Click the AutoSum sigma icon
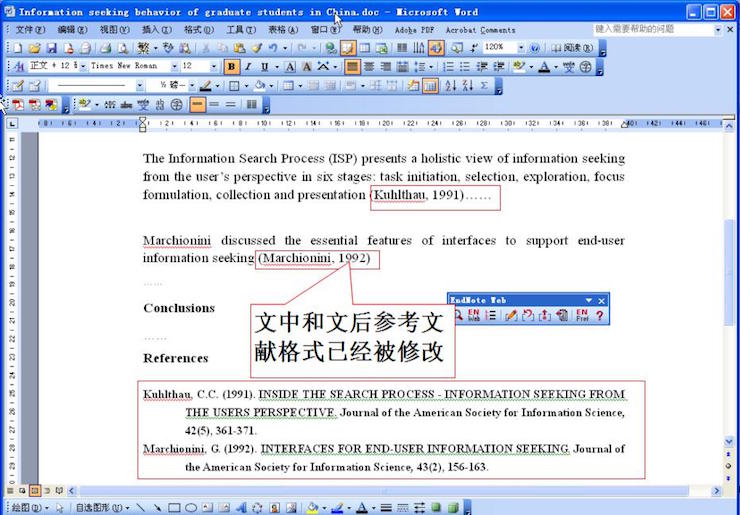 (485, 86)
